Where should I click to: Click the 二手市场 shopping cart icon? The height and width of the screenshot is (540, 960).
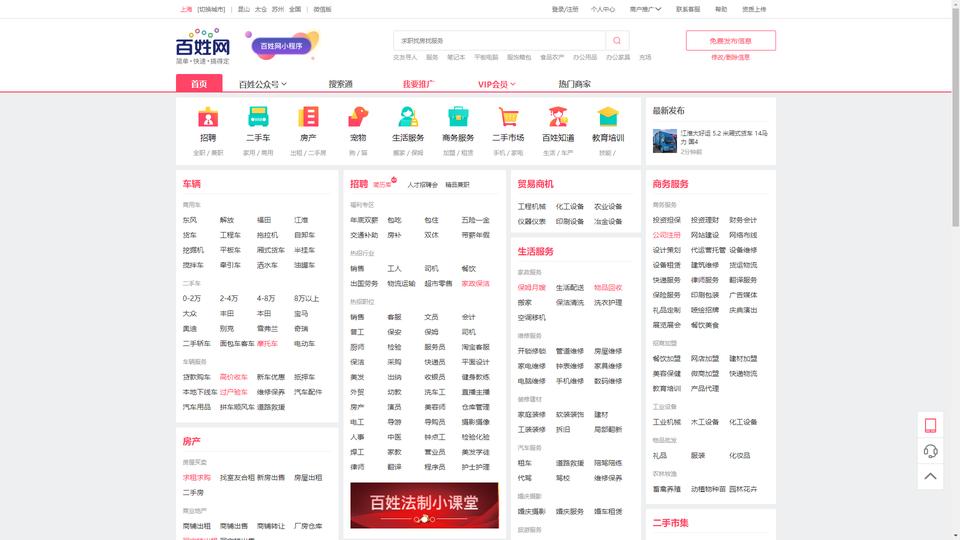click(x=508, y=117)
